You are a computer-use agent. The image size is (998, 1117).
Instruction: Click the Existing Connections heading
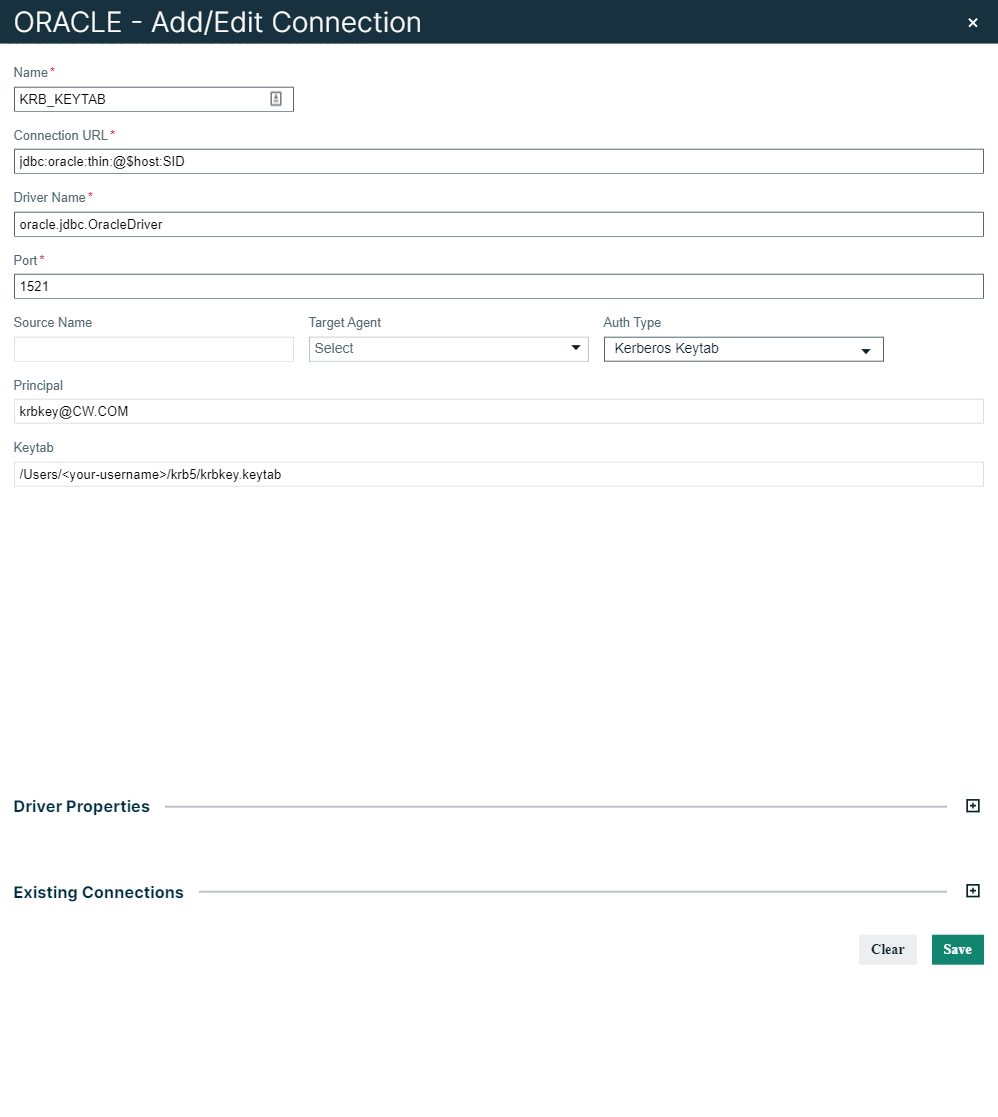[98, 892]
